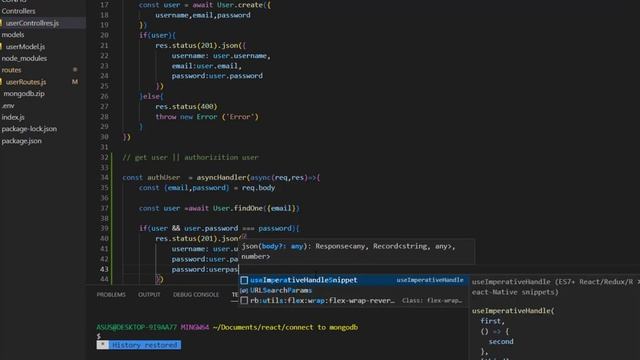This screenshot has width=640, height=360.
Task: Click the terminal path '~/Documents/react/connect to mongodb'
Action: pyautogui.click(x=285, y=327)
